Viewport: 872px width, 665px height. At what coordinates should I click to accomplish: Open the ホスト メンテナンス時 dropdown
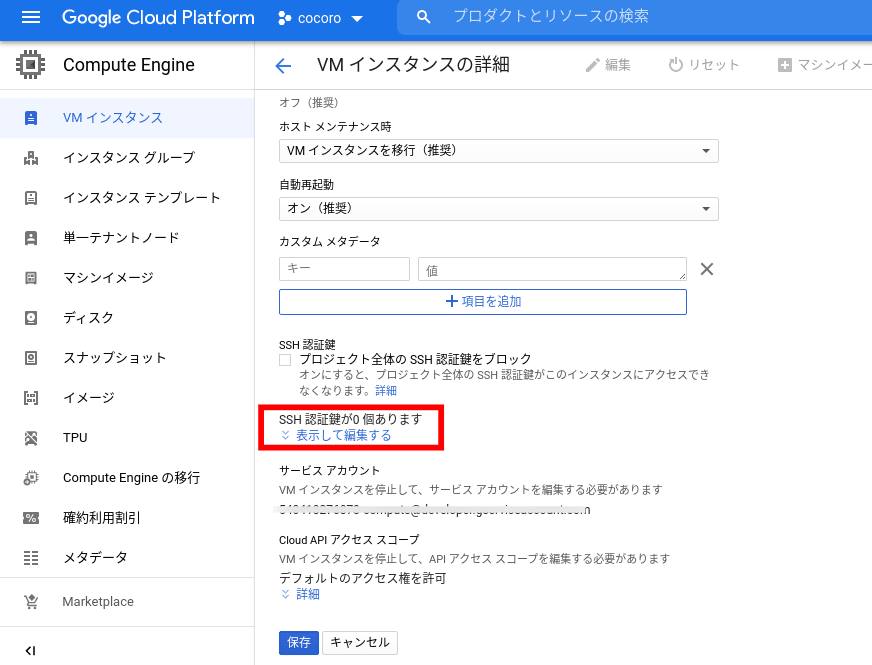click(498, 151)
